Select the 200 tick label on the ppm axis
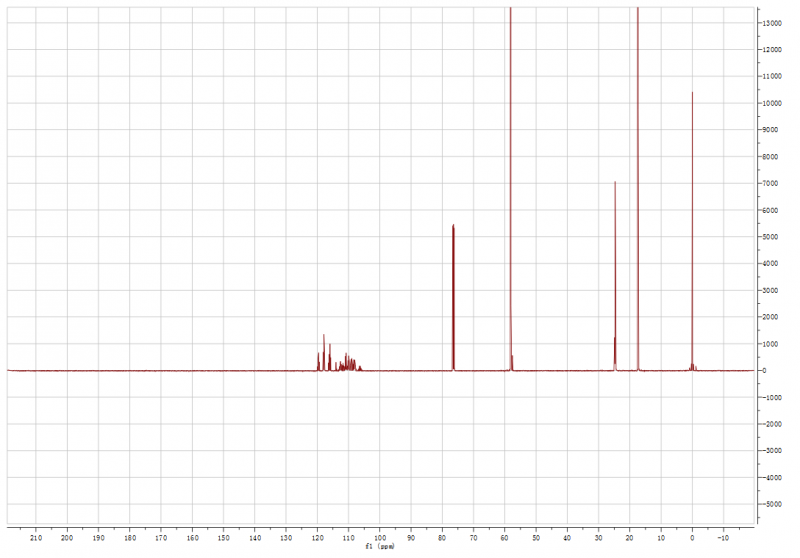The height and width of the screenshot is (558, 800). (x=67, y=538)
